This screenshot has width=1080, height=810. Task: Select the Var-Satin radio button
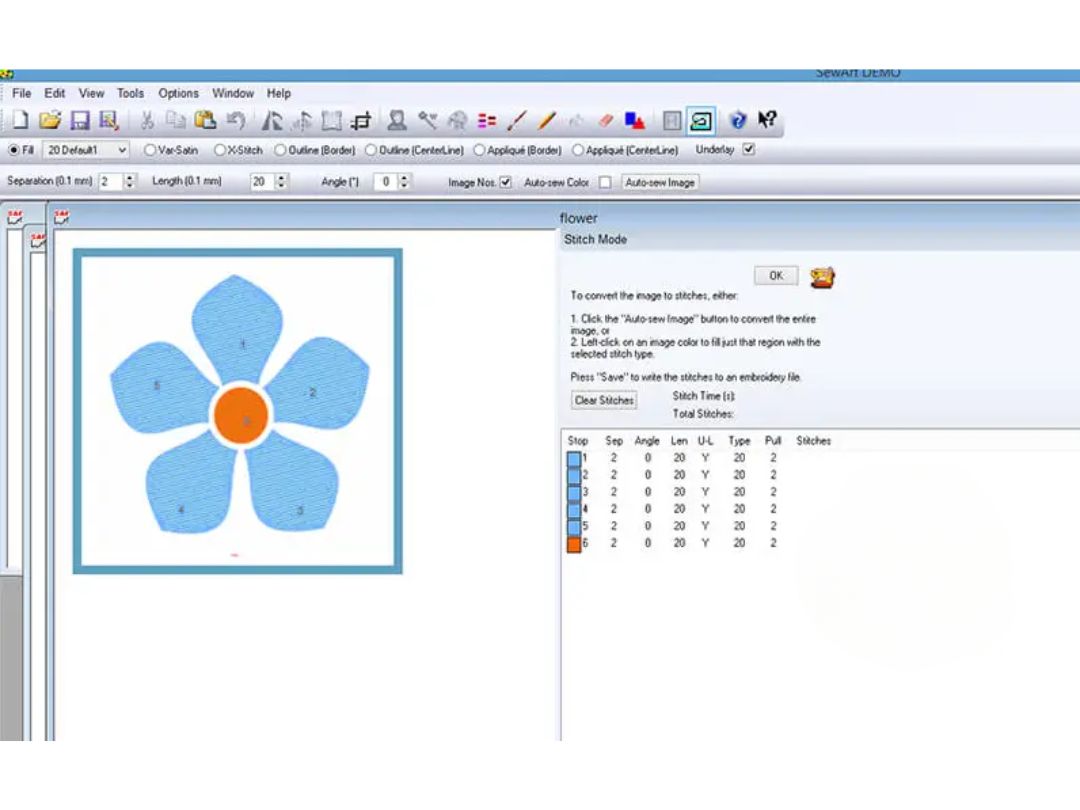(149, 149)
